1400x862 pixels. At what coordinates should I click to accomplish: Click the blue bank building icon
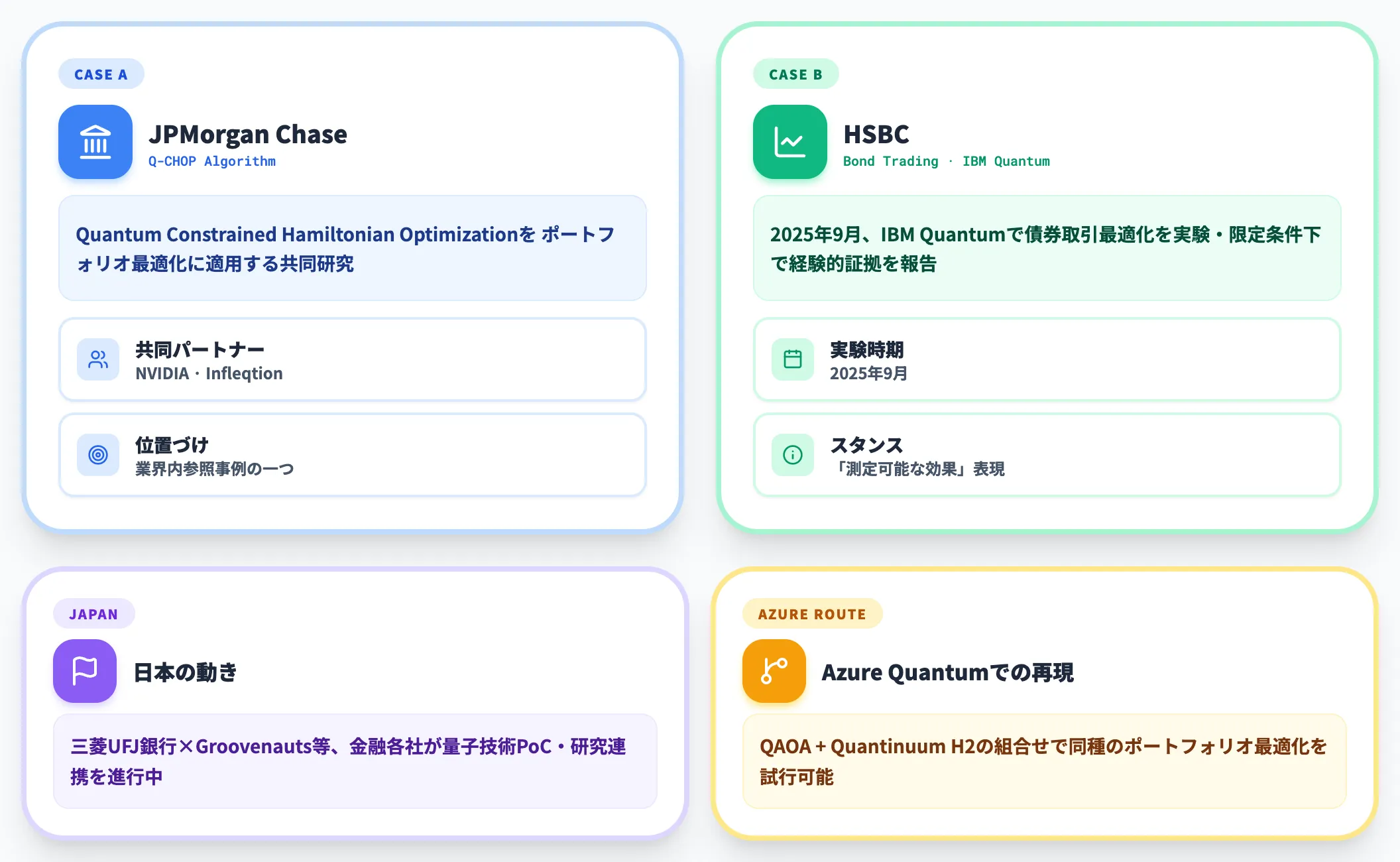click(x=95, y=142)
